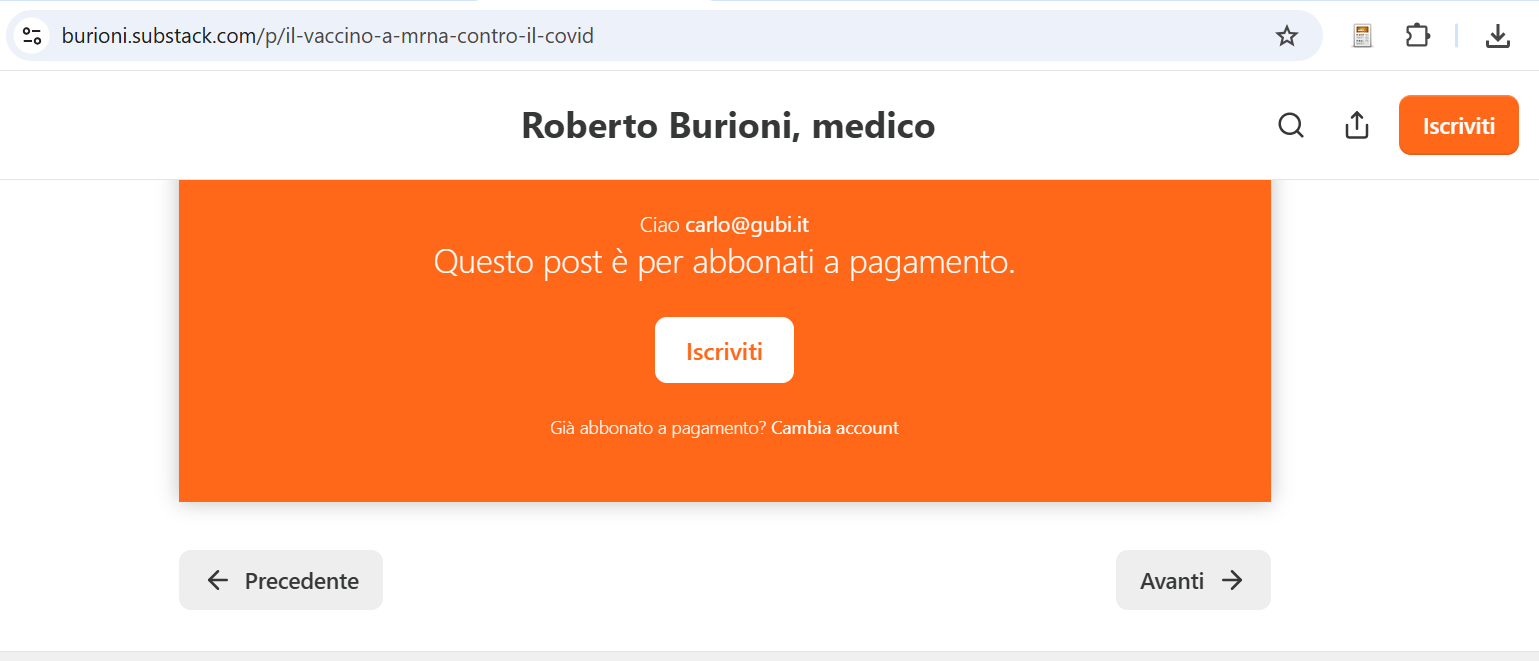Click the 'Ciao' greeting word in the banner

(x=659, y=225)
